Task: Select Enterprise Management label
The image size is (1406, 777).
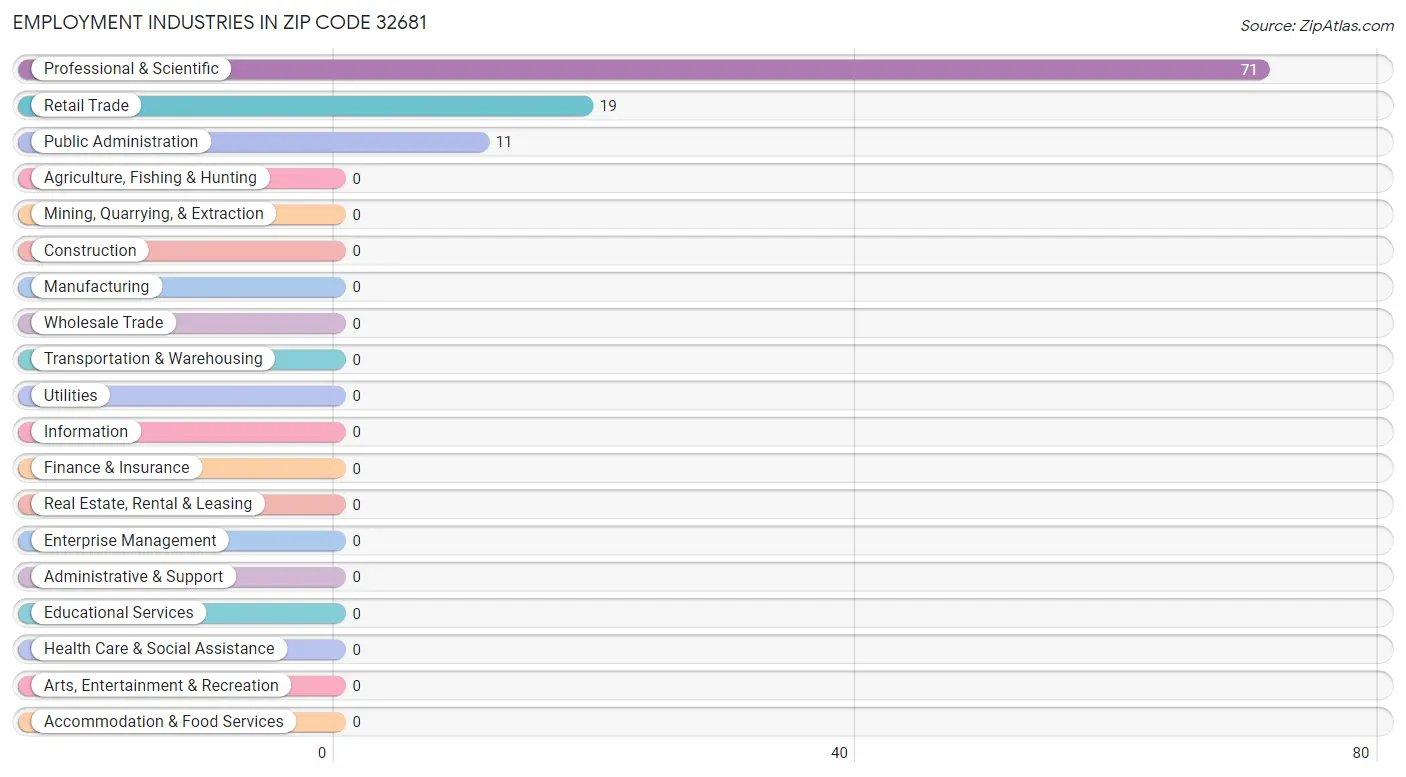Action: point(130,541)
